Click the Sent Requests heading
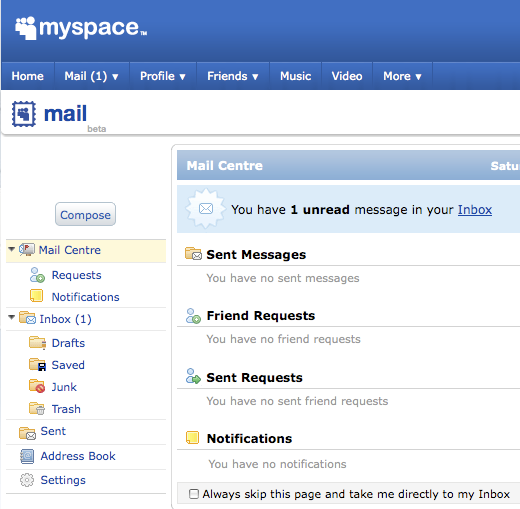Screen dimensions: 520x509 click(x=254, y=378)
